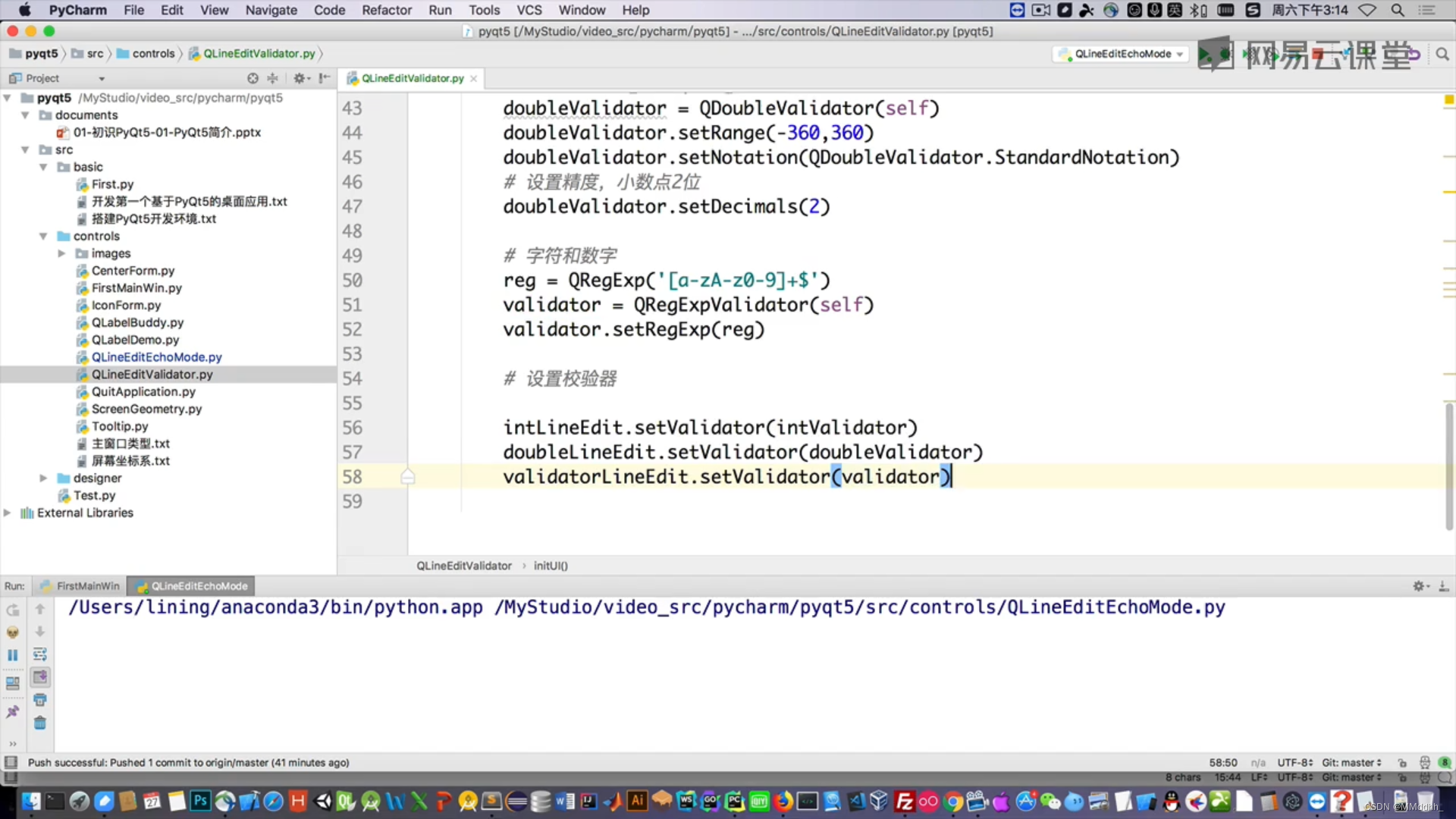Open the run configuration dropdown

pos(1118,54)
